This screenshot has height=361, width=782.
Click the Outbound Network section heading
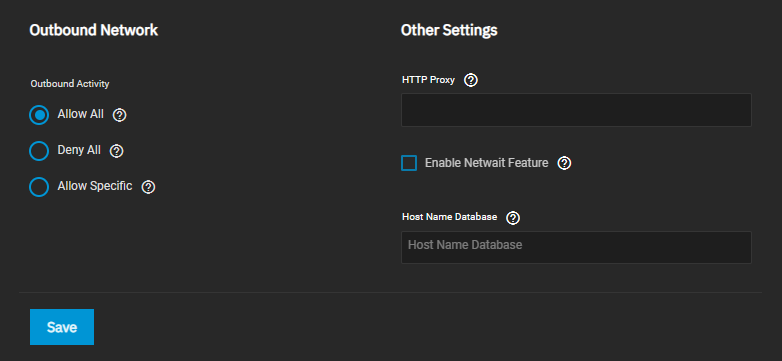click(94, 30)
